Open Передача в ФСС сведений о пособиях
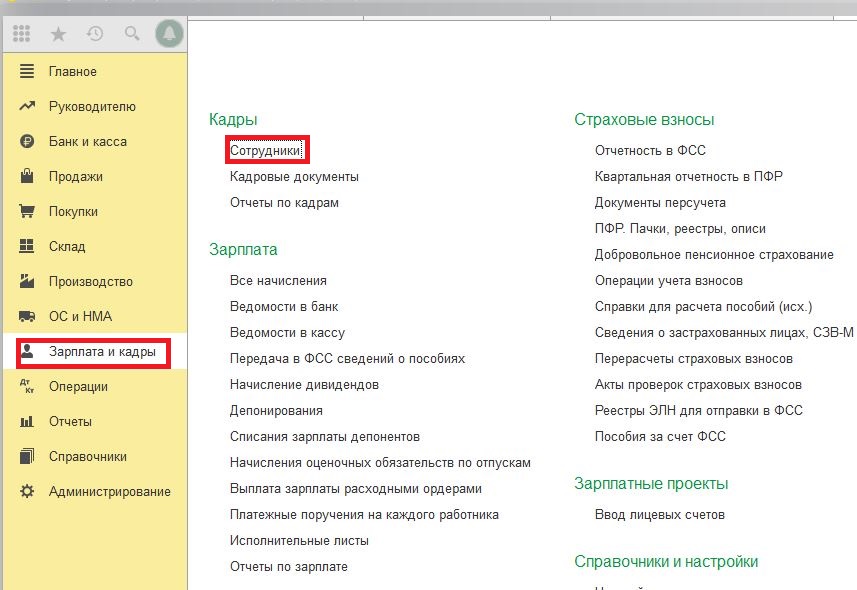Screen dimensions: 857x590 [x=348, y=359]
